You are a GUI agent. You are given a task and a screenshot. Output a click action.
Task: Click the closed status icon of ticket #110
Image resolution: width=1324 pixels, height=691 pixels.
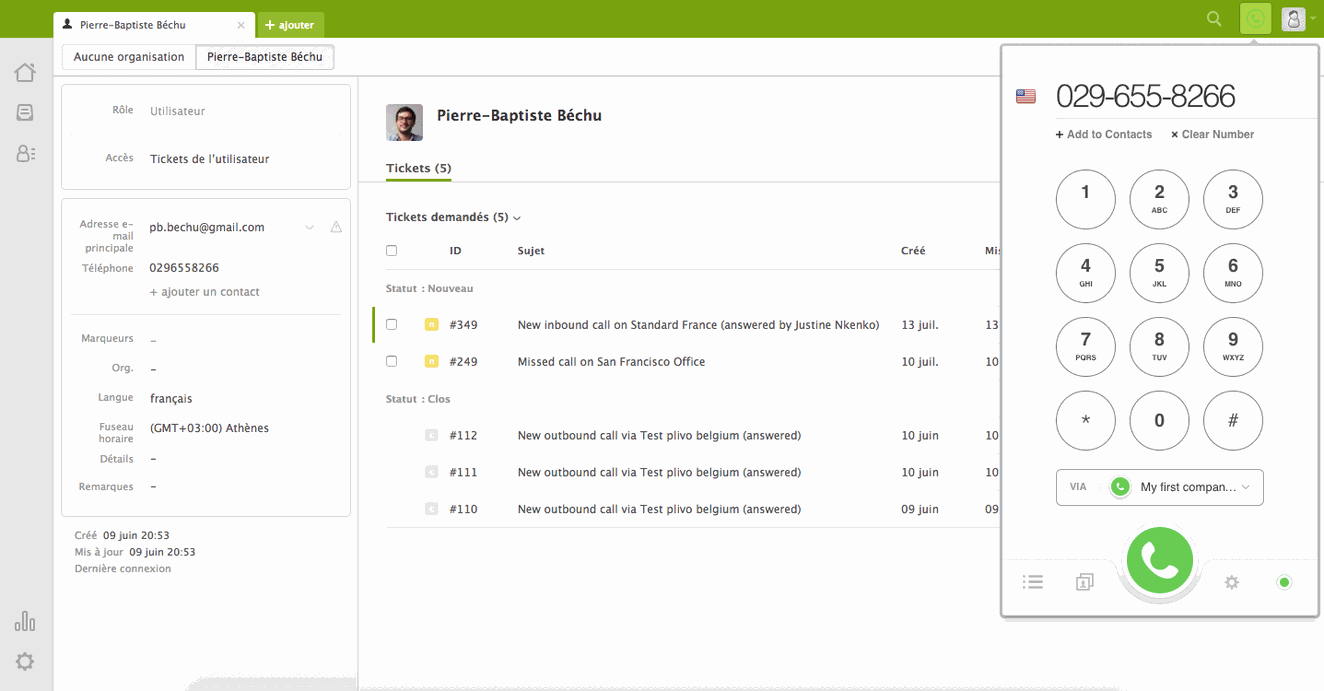click(x=432, y=509)
